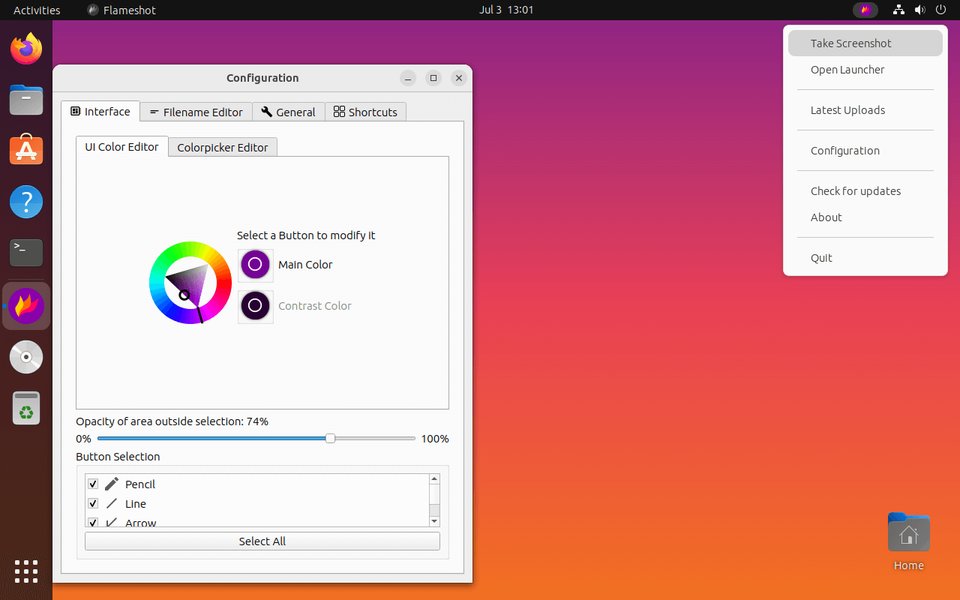Show Applications grid in the dock
Screen dimensions: 960x600
(x=26, y=571)
